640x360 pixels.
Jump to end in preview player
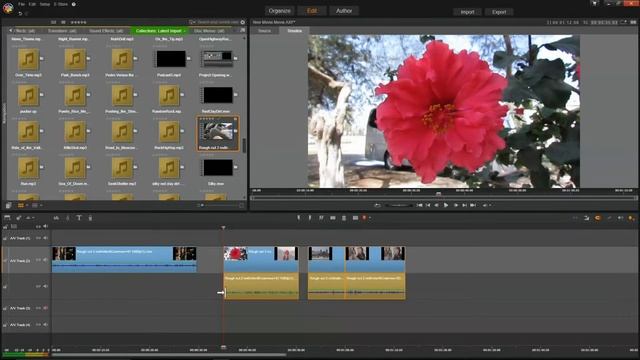473,205
